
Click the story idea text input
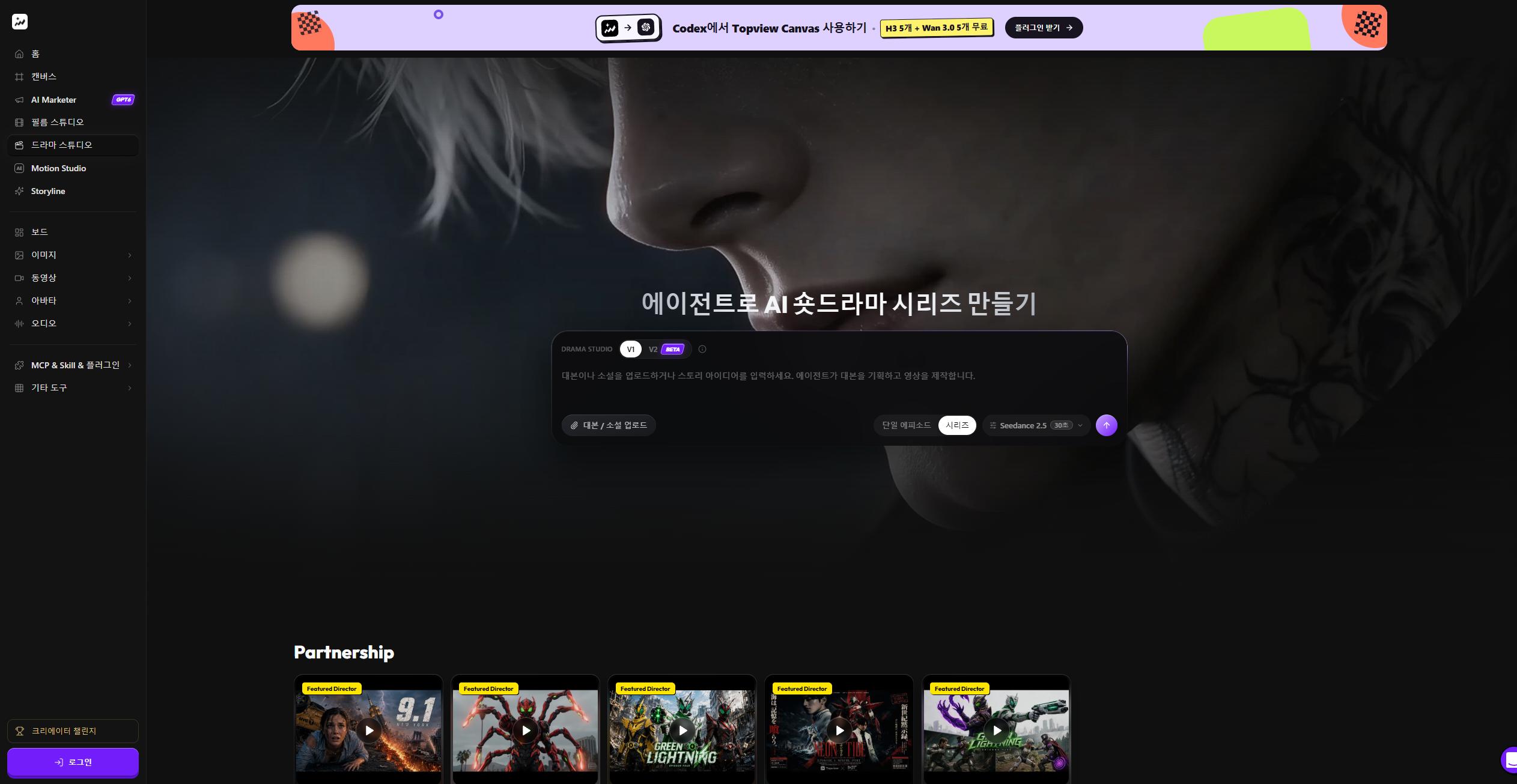coord(839,384)
